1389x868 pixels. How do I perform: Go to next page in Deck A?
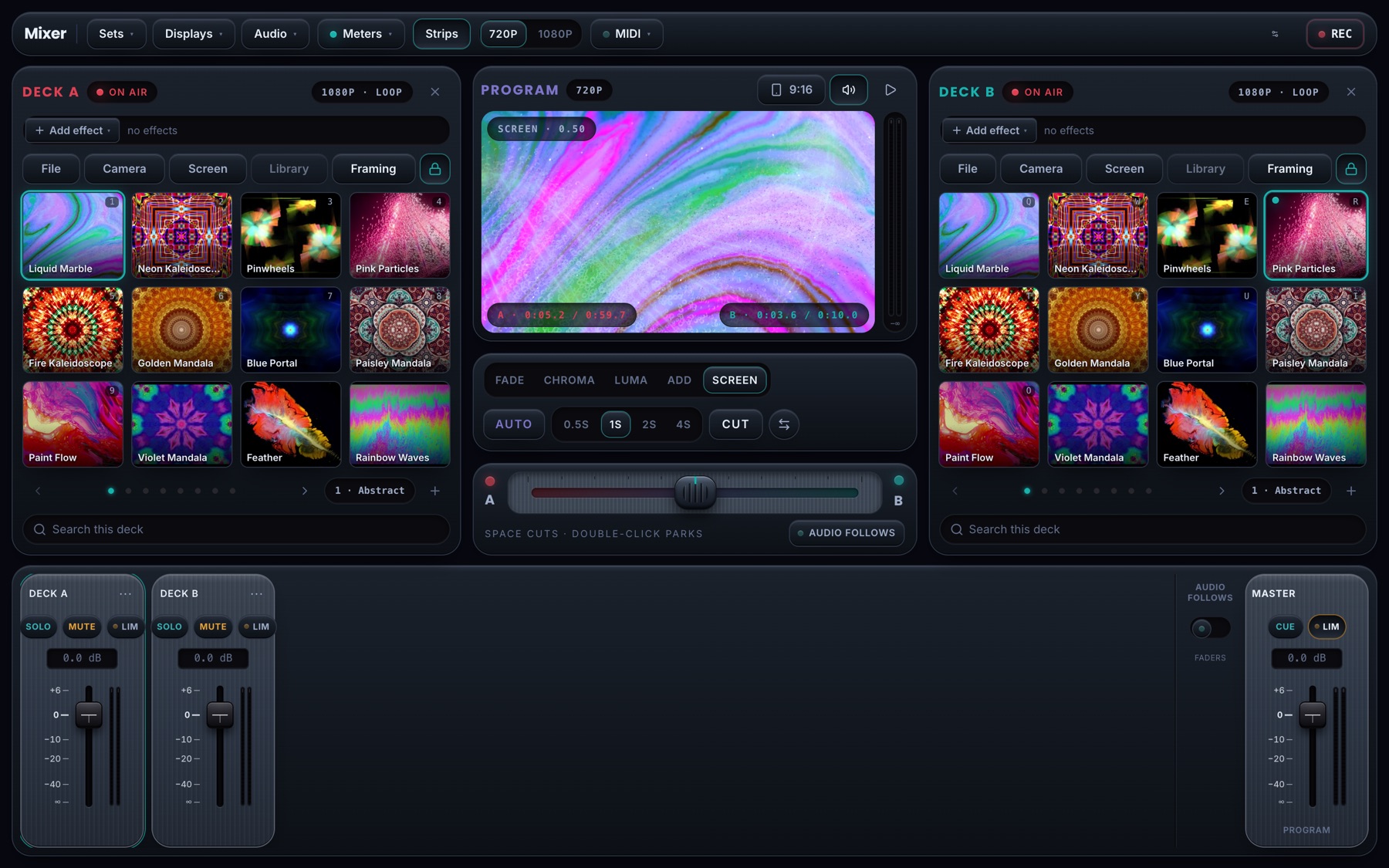click(304, 491)
